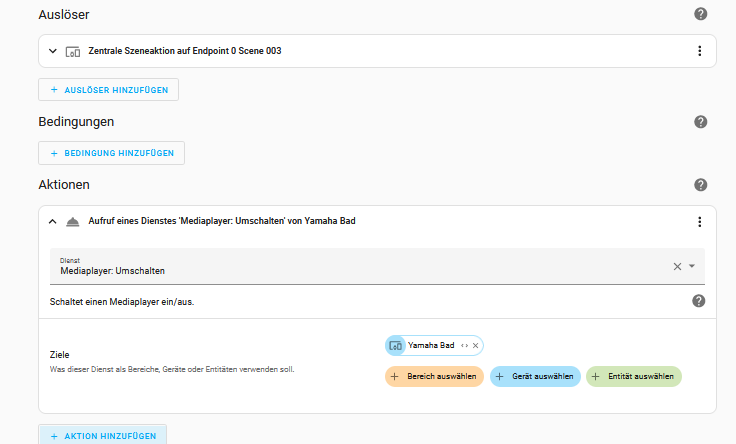Collapse the Mediaplayer Umschalten action card
The width and height of the screenshot is (736, 444).
click(53, 222)
